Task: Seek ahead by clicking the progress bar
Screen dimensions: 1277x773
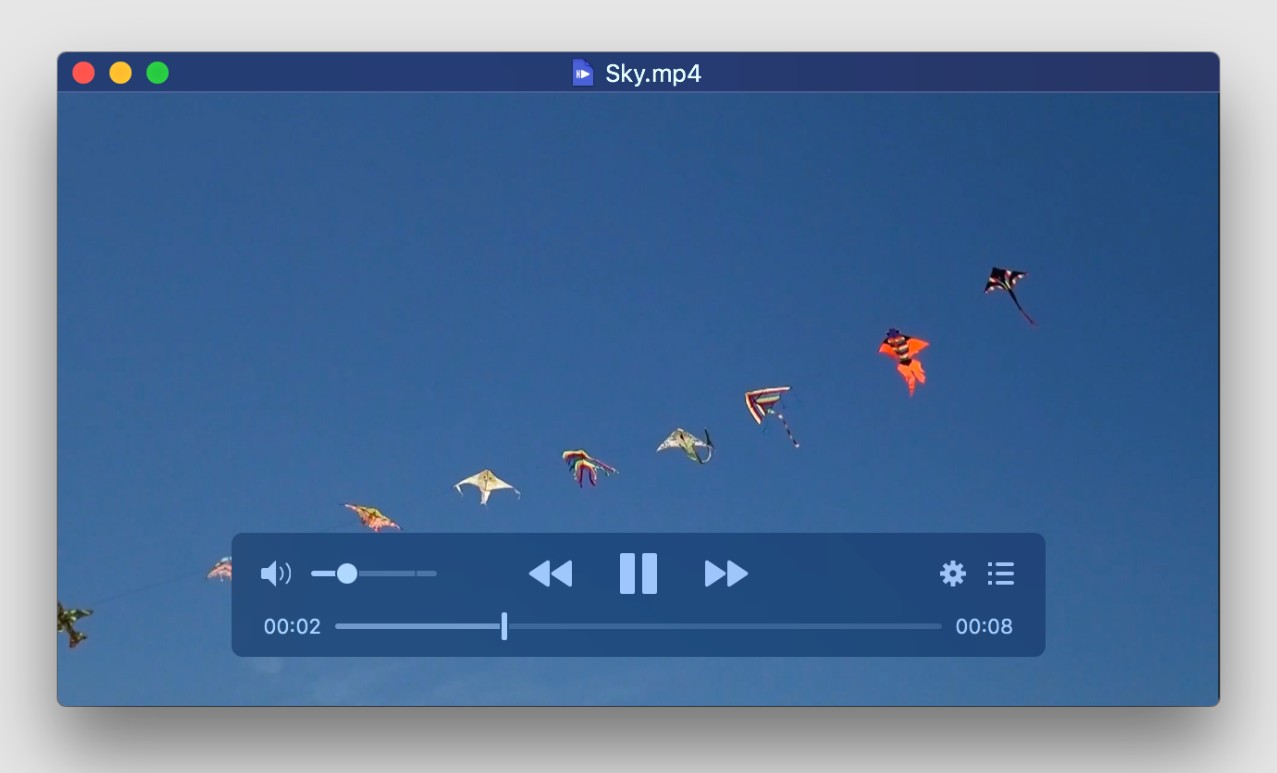Action: pos(700,626)
